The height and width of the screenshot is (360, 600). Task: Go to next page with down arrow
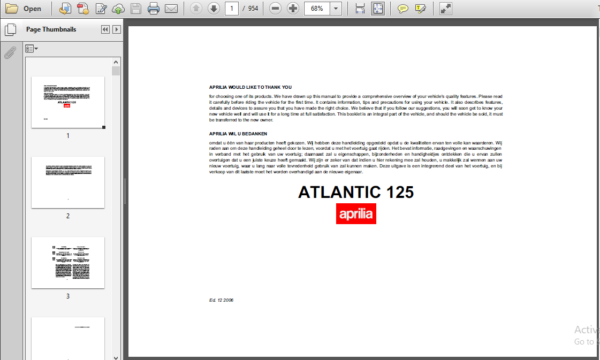click(x=214, y=8)
